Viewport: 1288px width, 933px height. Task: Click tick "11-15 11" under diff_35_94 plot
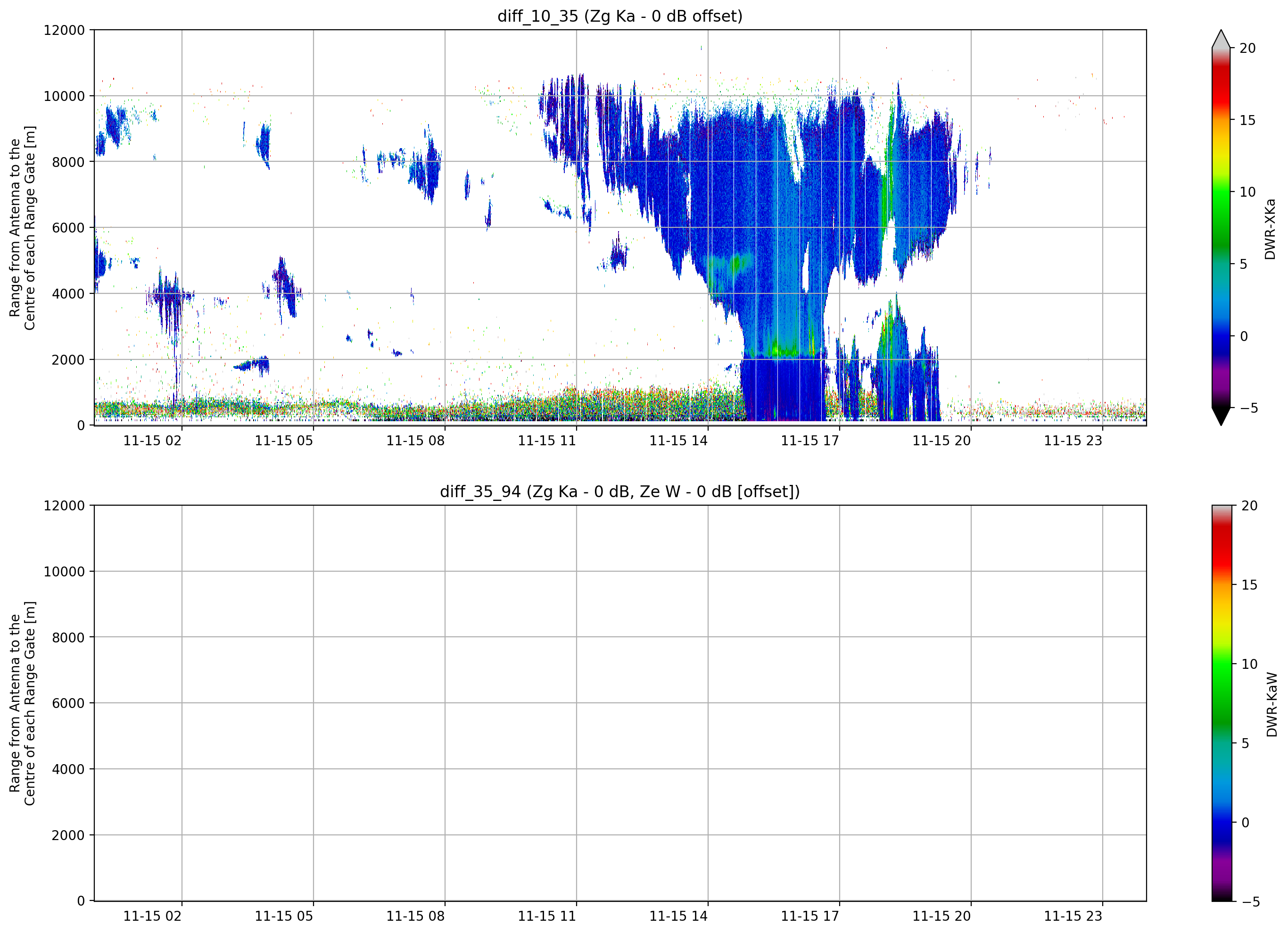pyautogui.click(x=547, y=916)
